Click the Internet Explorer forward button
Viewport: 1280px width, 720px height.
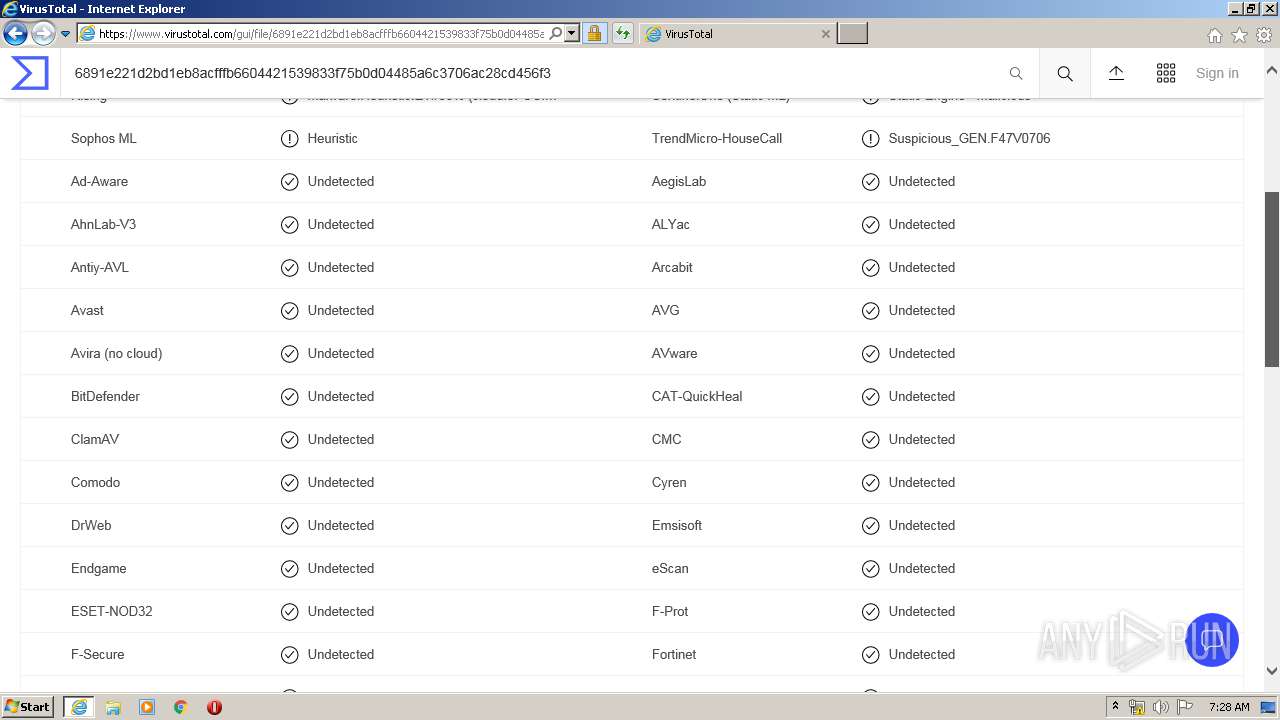point(42,33)
